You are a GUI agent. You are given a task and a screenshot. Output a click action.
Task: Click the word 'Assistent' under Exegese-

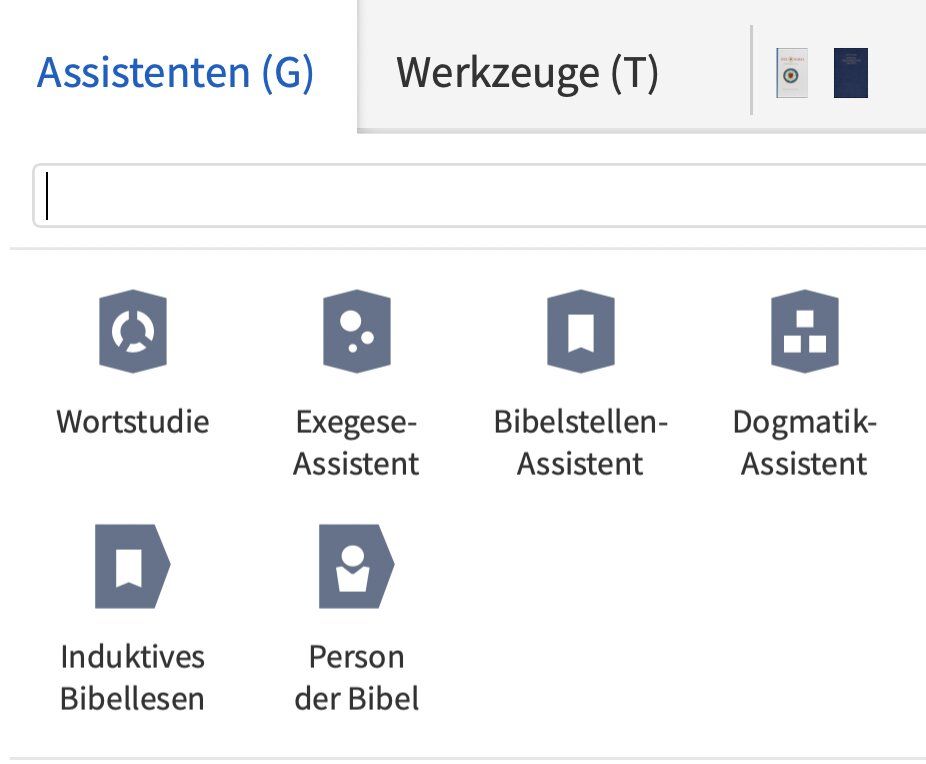[356, 464]
